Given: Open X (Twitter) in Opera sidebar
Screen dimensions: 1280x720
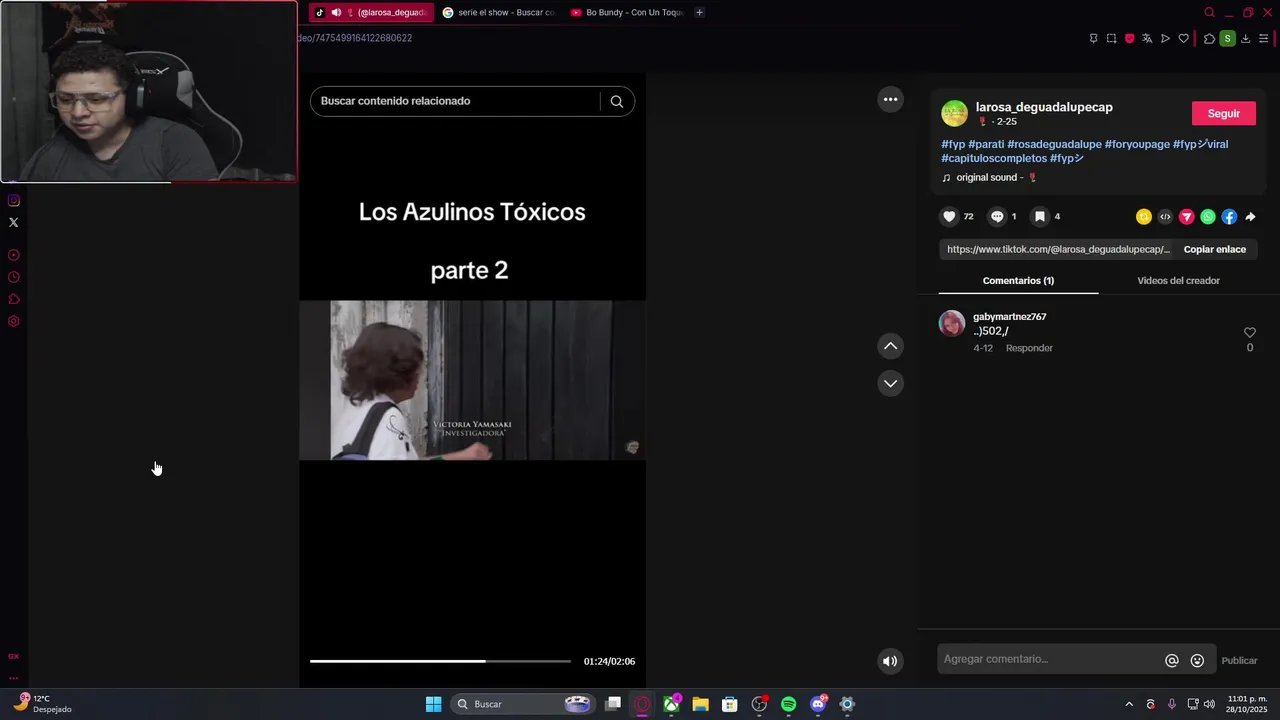Looking at the screenshot, I should [13, 222].
